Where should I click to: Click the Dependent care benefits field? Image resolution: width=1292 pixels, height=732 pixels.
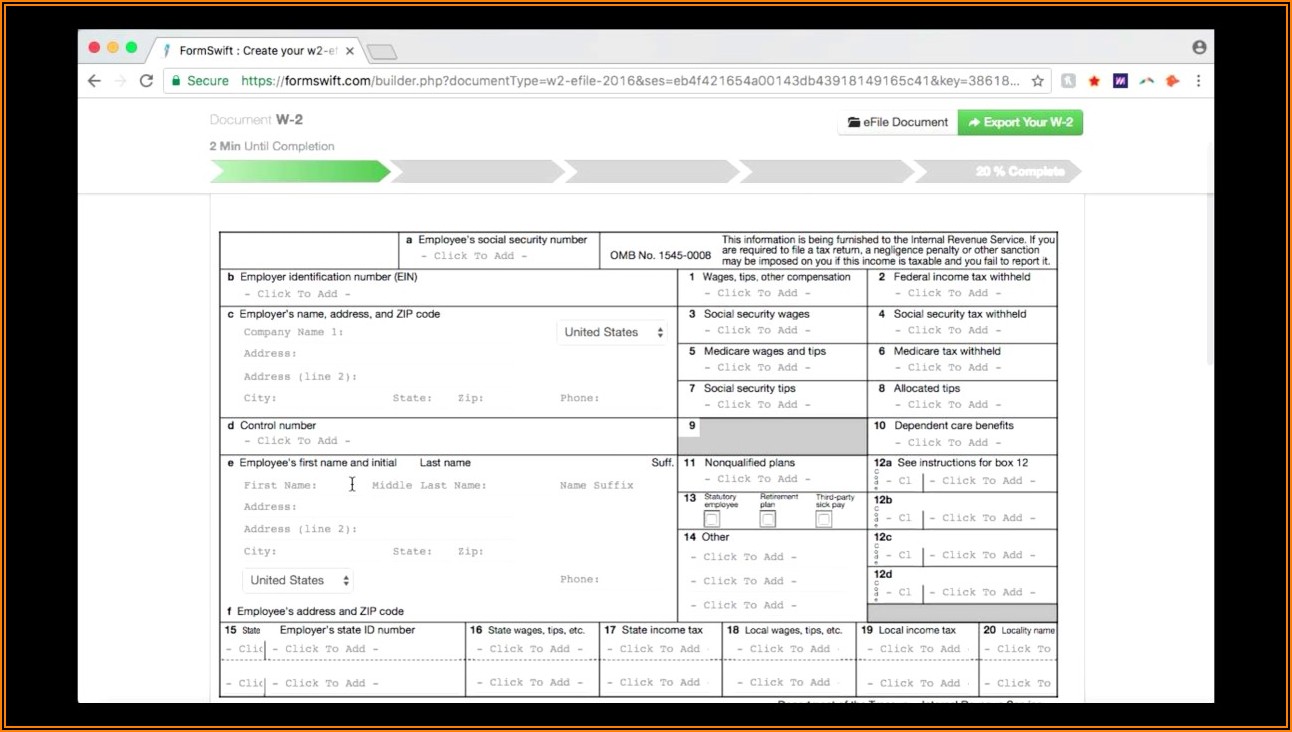(948, 442)
